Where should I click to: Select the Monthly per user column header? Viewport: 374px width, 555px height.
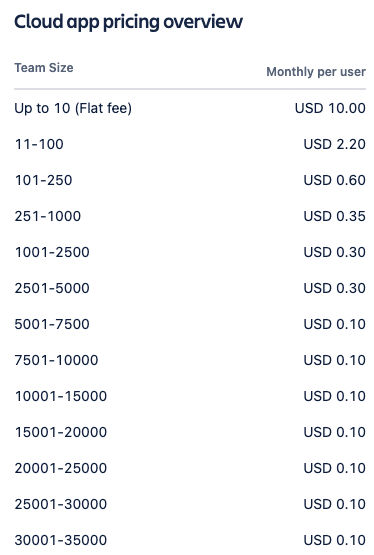(316, 72)
